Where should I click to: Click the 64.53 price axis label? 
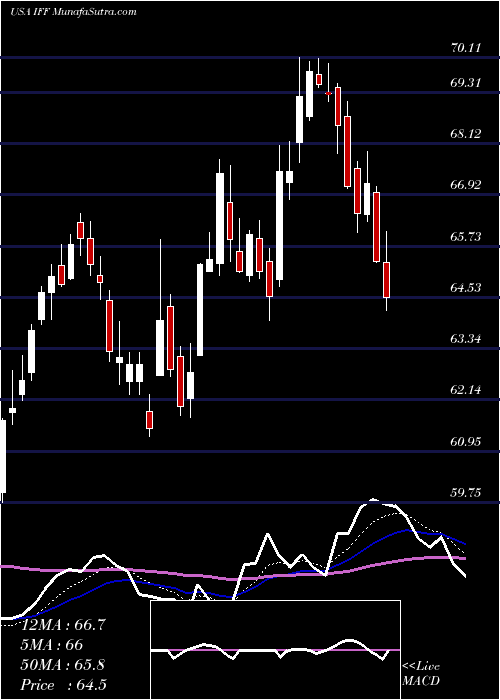(x=465, y=288)
